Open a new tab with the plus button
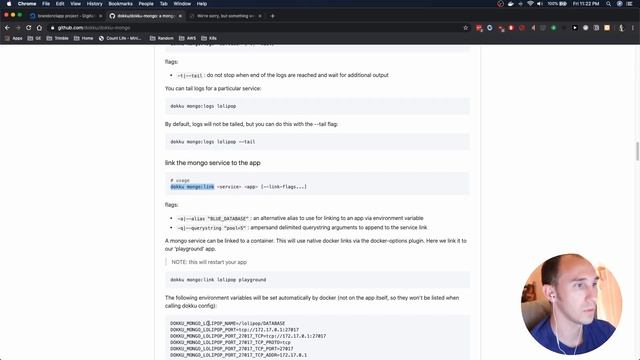The height and width of the screenshot is (360, 640). (x=272, y=16)
